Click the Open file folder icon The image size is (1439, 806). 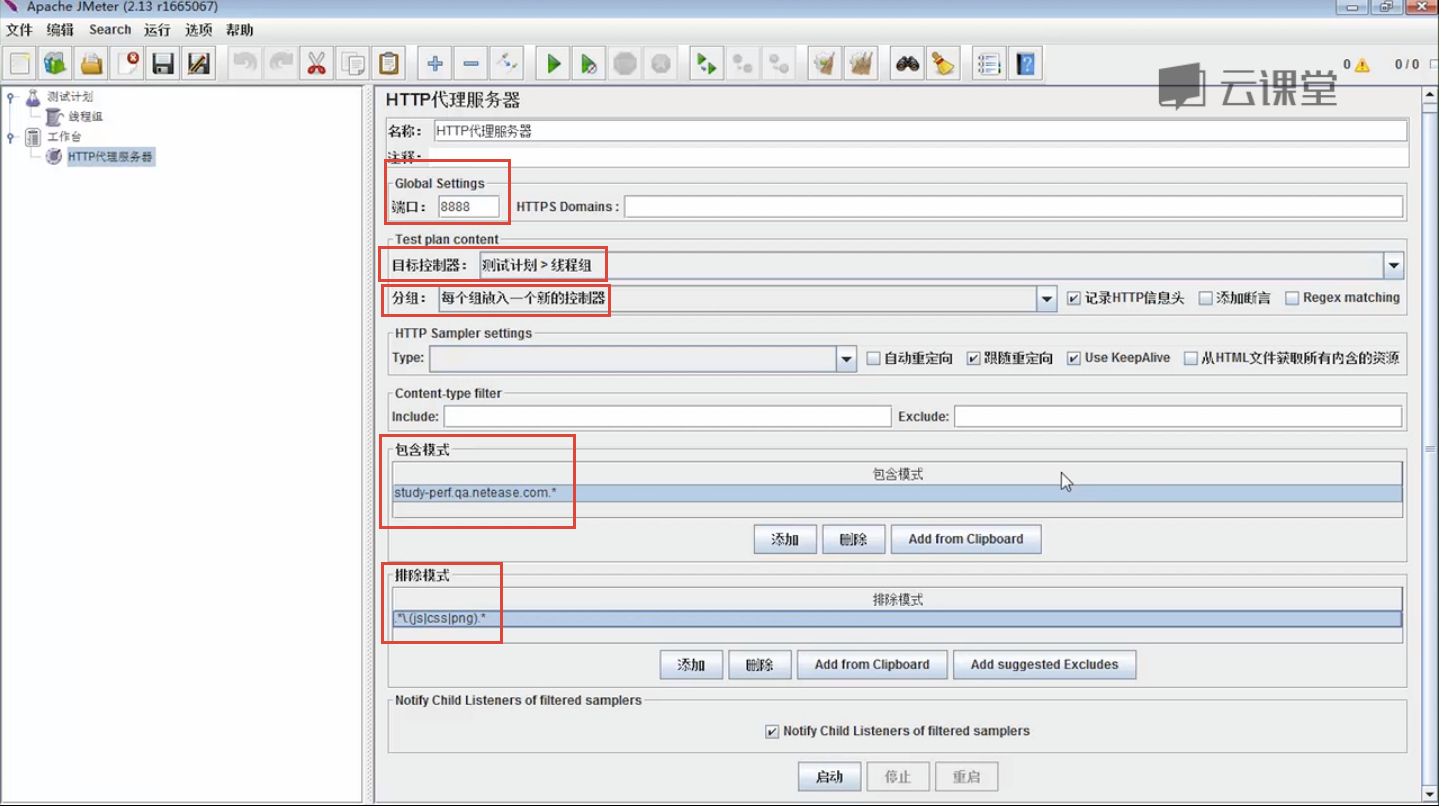91,64
